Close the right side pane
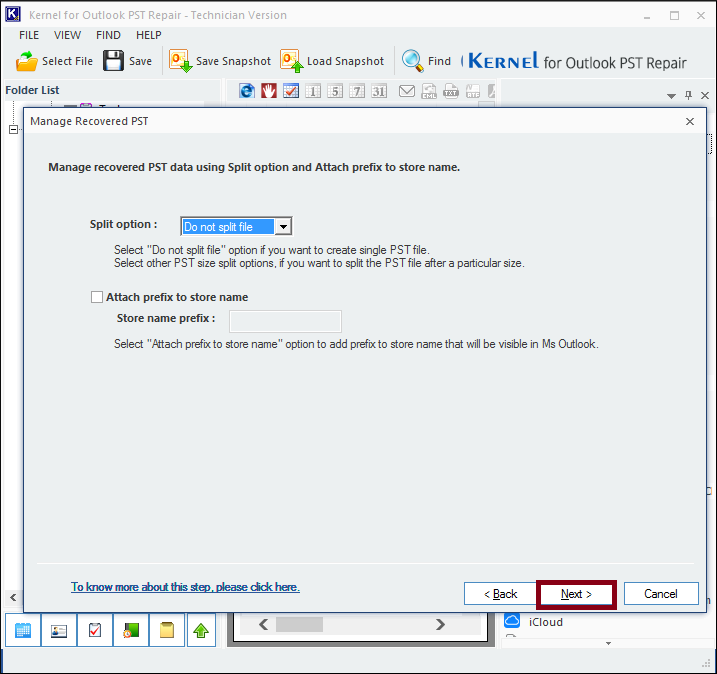This screenshot has height=674, width=717. 705,95
